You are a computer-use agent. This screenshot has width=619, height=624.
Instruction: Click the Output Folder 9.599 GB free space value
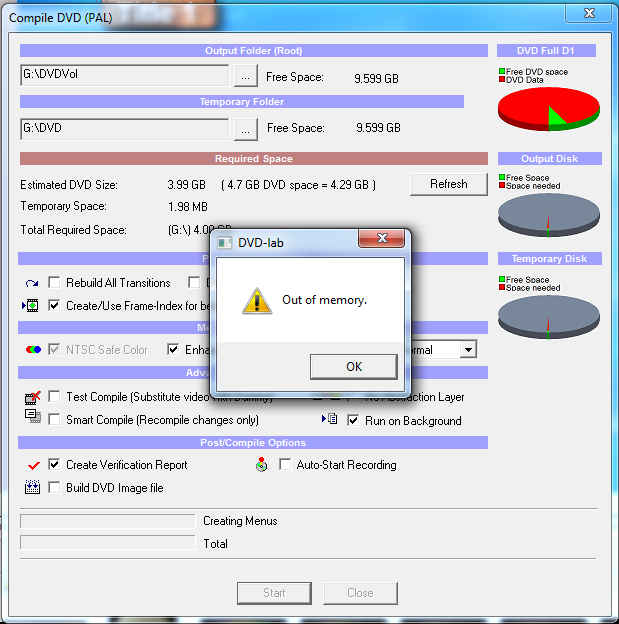pos(376,79)
